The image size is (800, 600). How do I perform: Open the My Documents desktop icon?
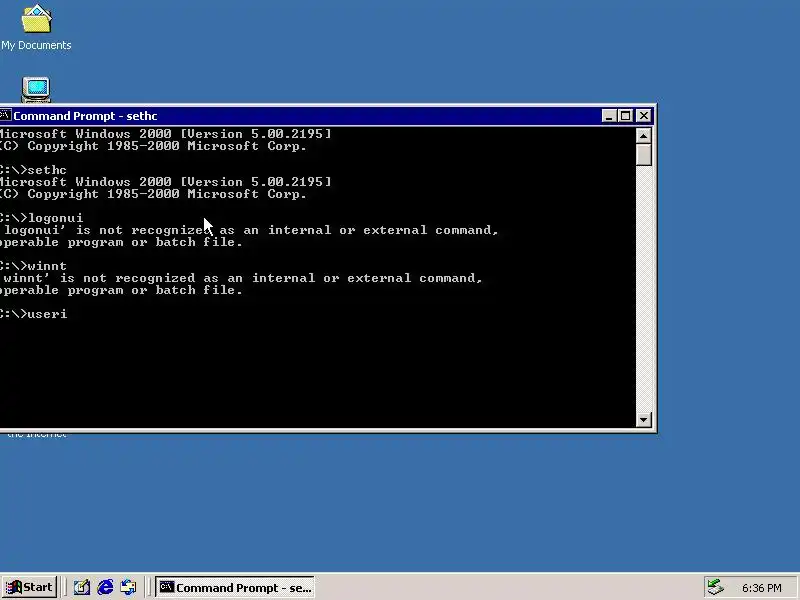(36, 27)
